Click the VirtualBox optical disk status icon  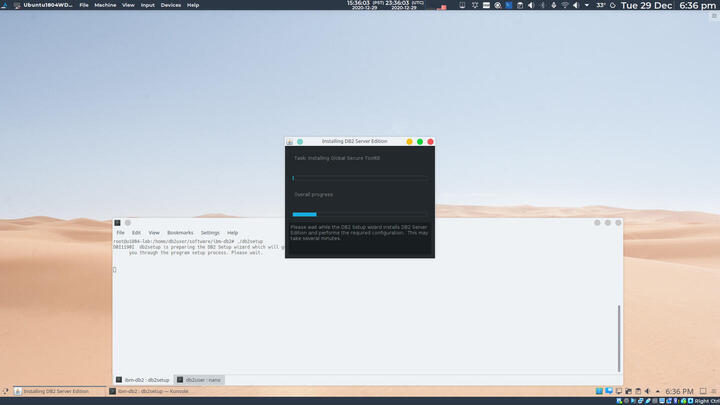[x=626, y=401]
